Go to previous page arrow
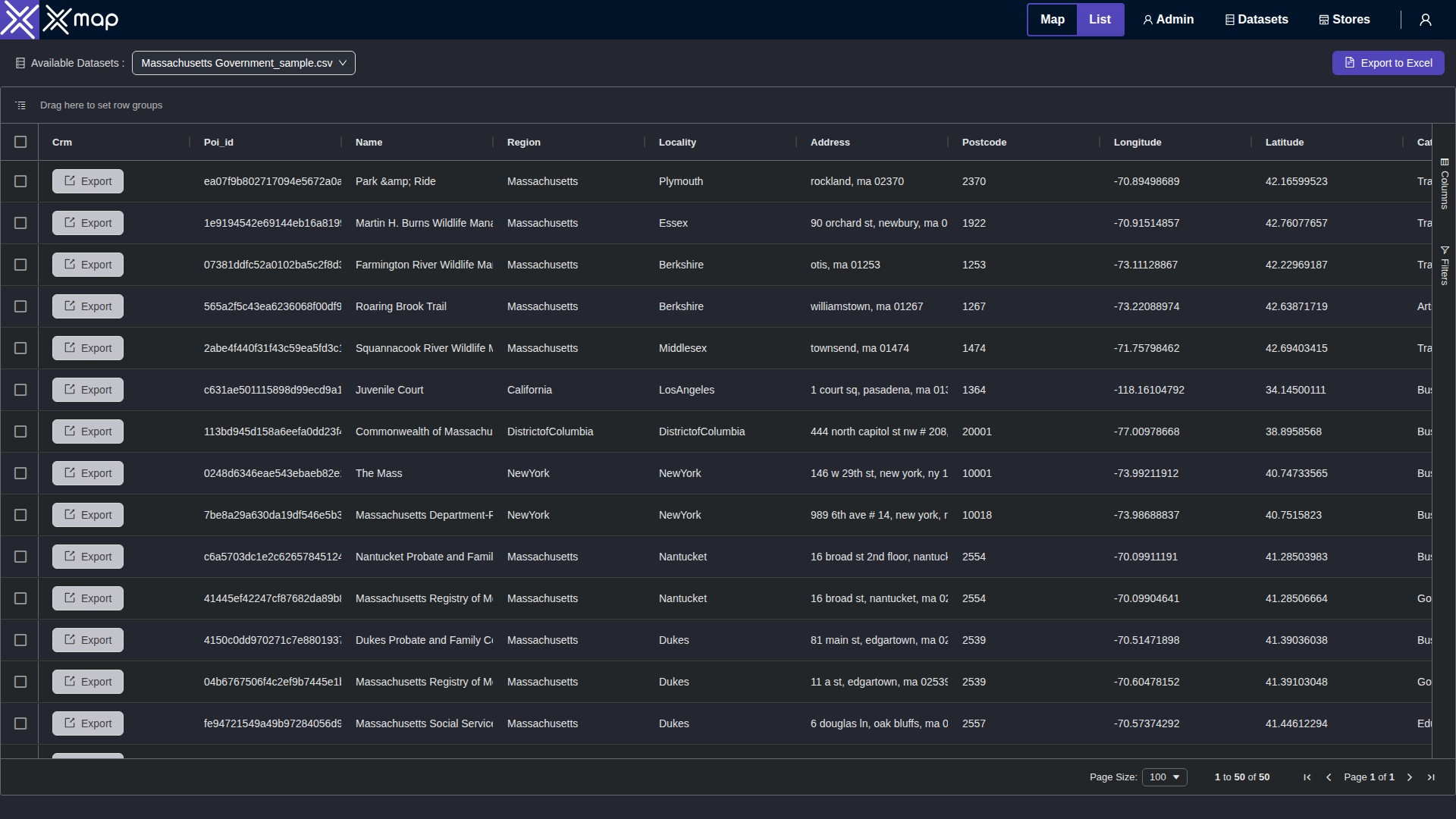The height and width of the screenshot is (819, 1456). coord(1328,777)
